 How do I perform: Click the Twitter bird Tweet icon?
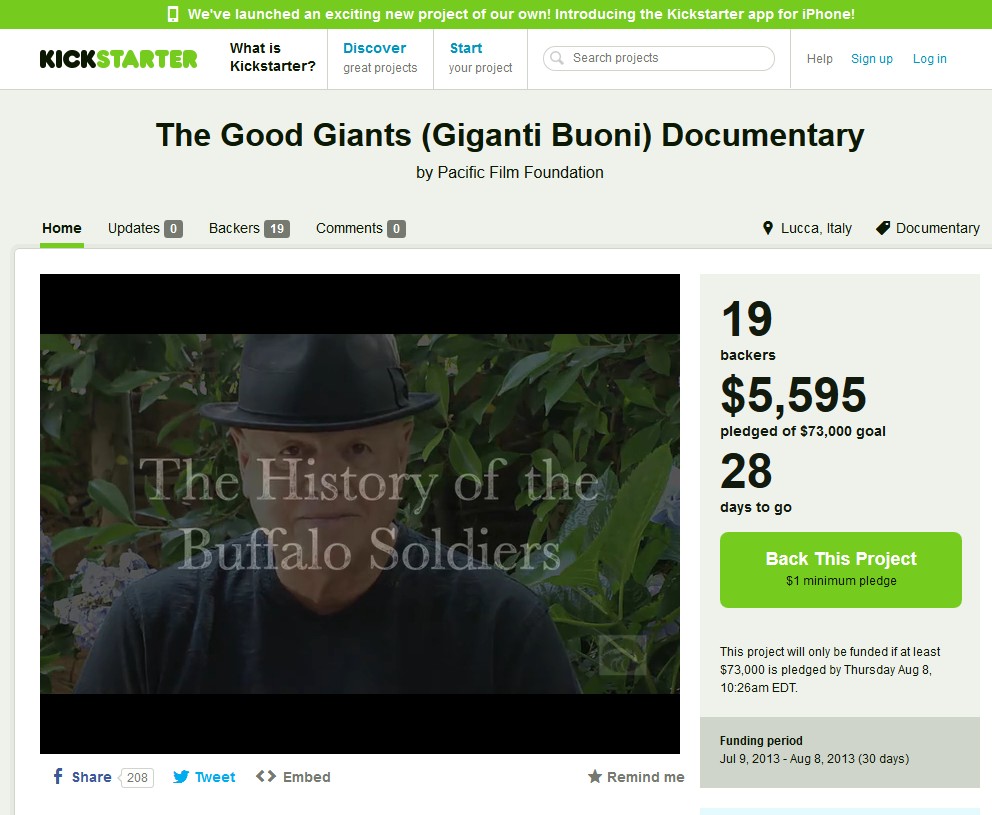[x=181, y=776]
